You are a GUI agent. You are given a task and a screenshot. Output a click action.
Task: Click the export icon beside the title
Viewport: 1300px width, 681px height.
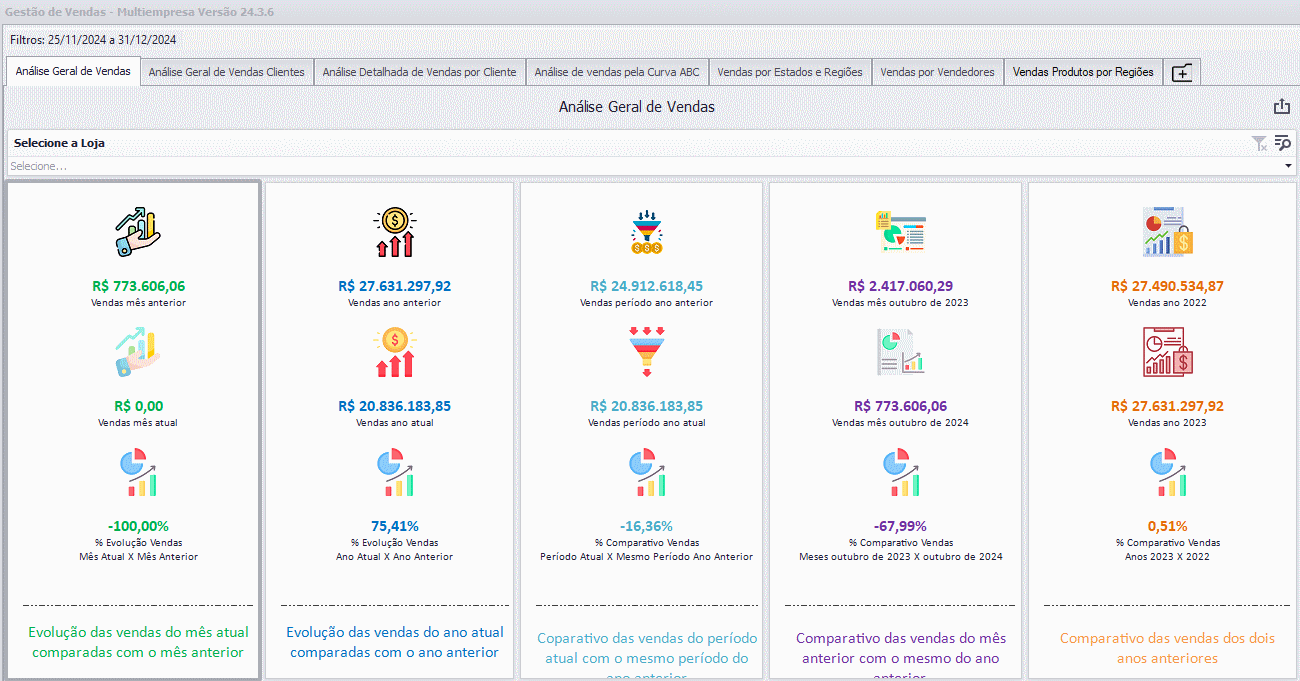(x=1281, y=107)
